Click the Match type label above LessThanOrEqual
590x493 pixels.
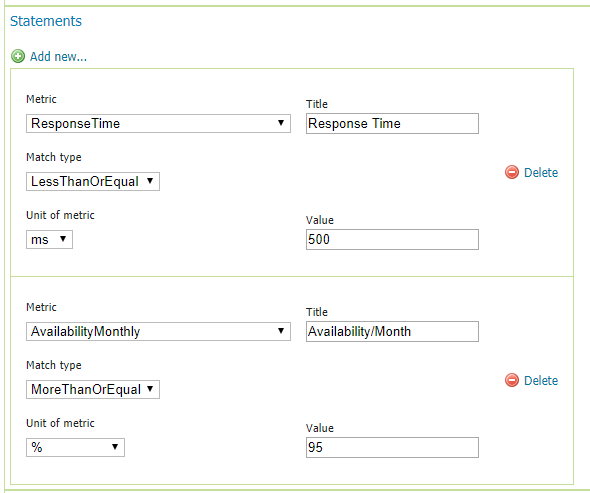coord(54,157)
